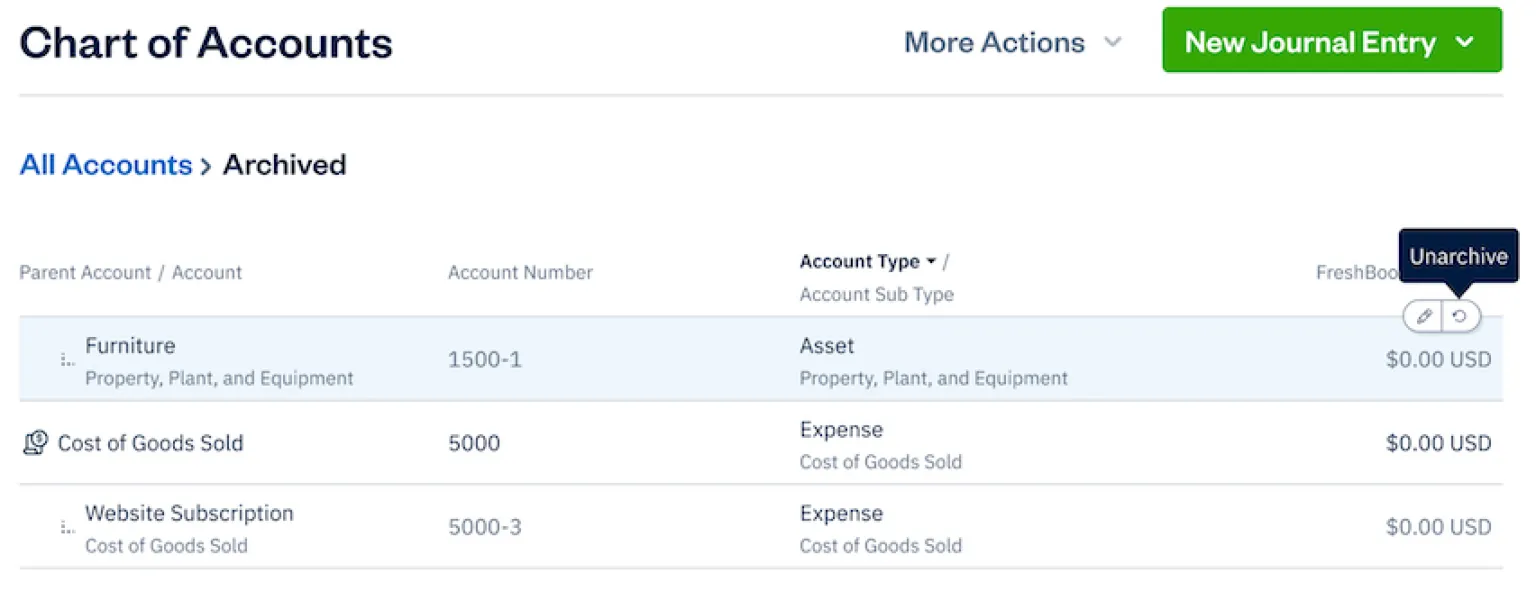
Task: Click the Unarchive icon for Furniture
Action: 1461,316
